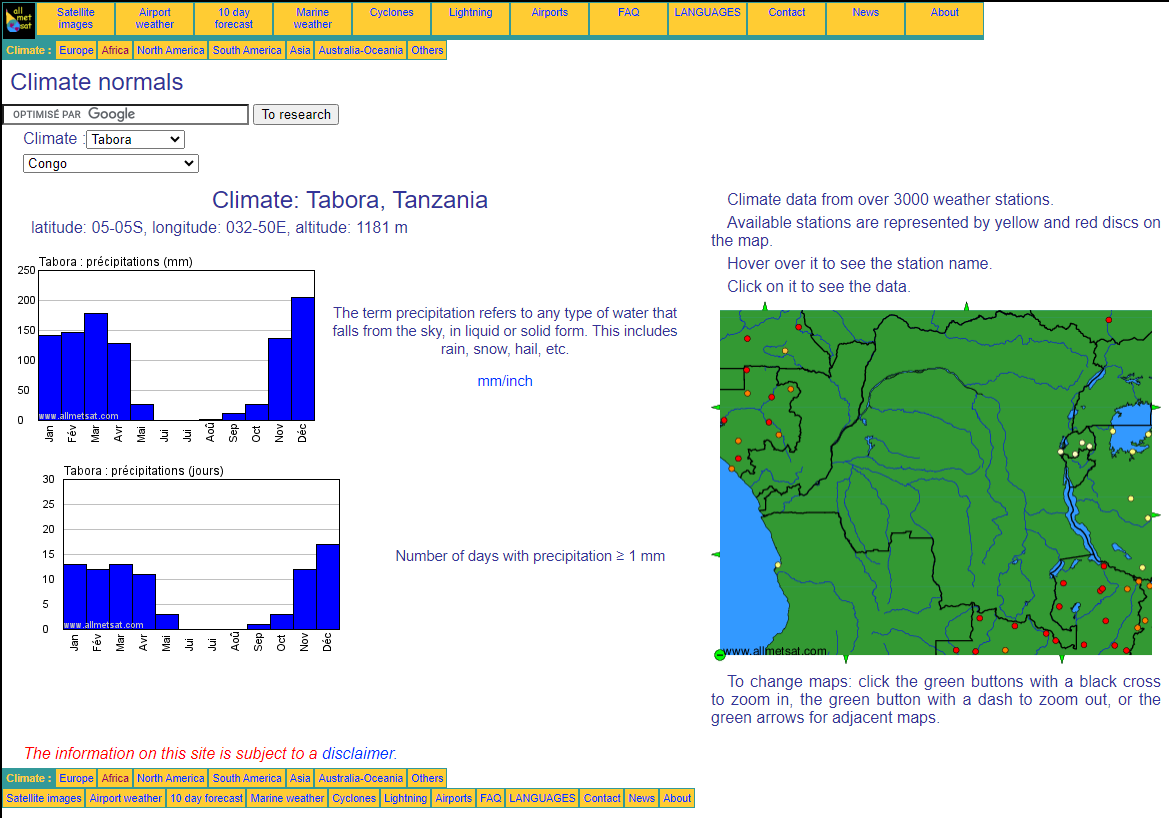Select Africa in the top Climate bar

(x=115, y=50)
